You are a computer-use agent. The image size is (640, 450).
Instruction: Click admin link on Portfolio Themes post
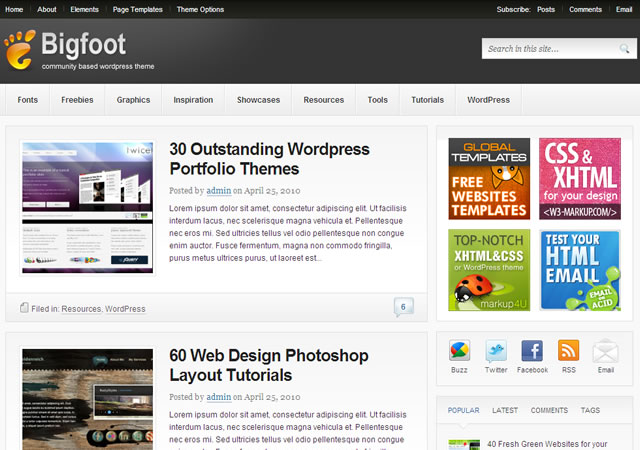tap(219, 191)
